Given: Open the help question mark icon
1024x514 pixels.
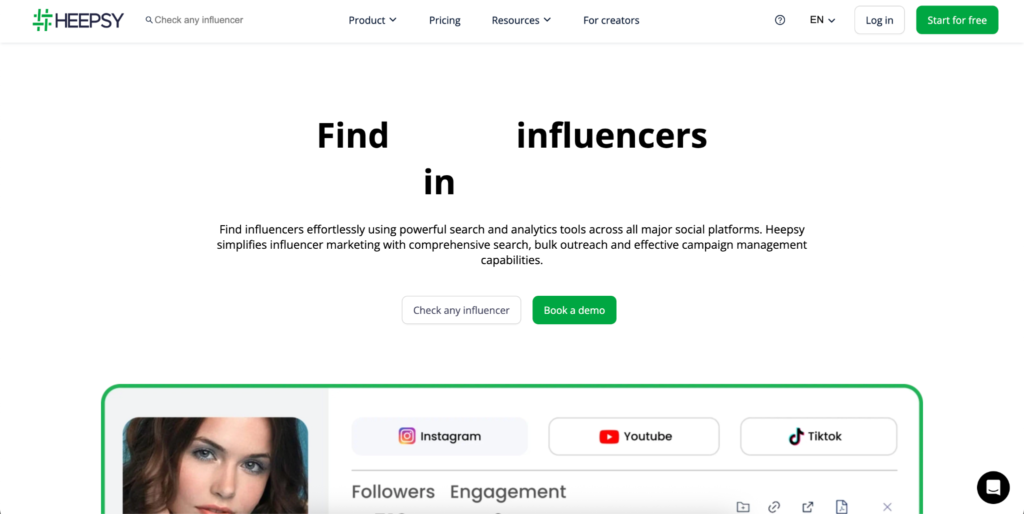Looking at the screenshot, I should 780,20.
